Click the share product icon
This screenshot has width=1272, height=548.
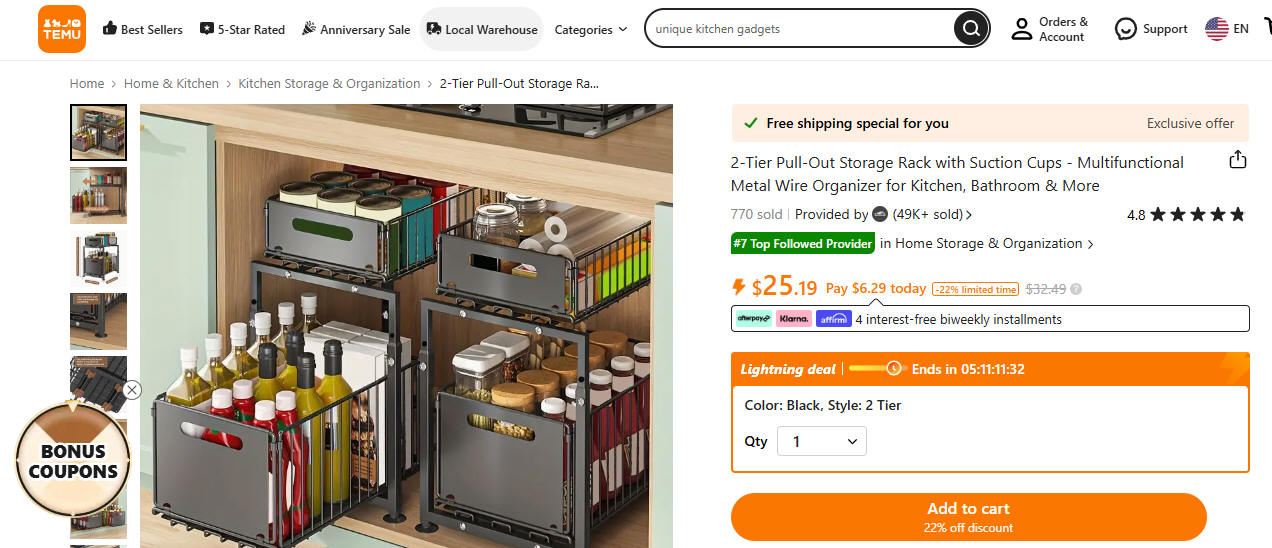point(1237,160)
